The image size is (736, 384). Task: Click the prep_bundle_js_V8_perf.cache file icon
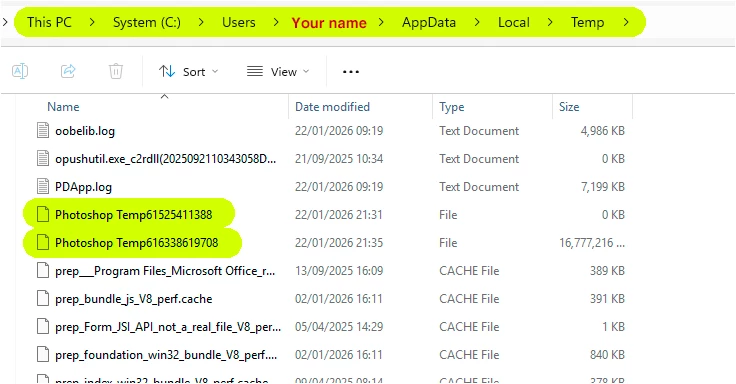(x=43, y=299)
